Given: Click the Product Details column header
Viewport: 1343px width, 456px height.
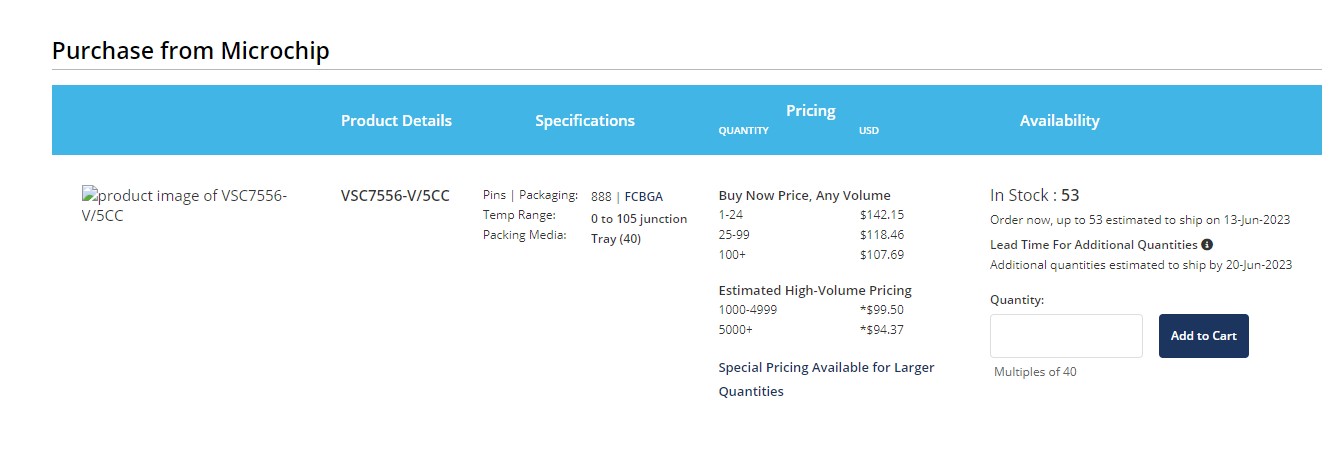Looking at the screenshot, I should pos(396,121).
